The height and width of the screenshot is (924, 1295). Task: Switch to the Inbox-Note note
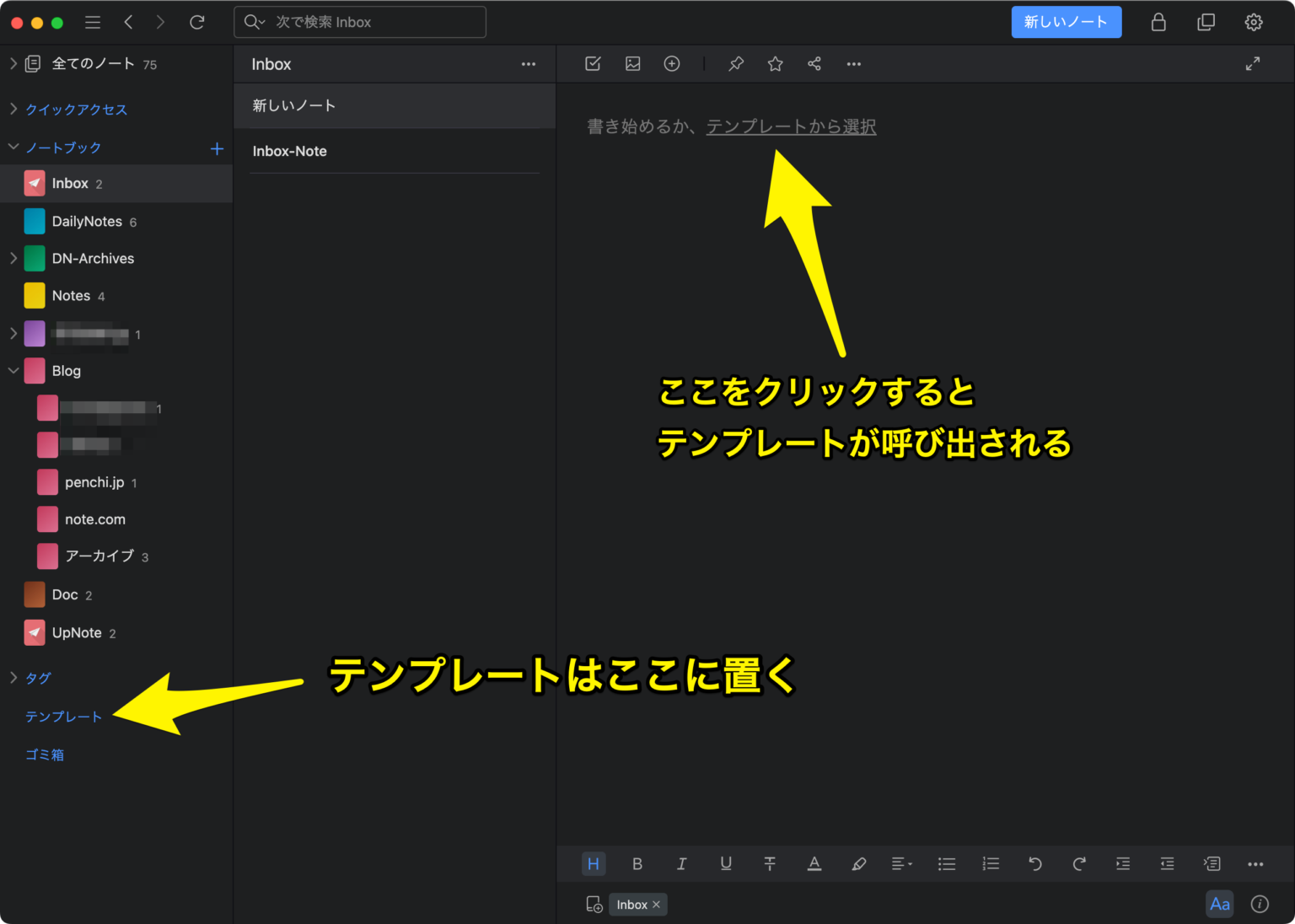(290, 151)
